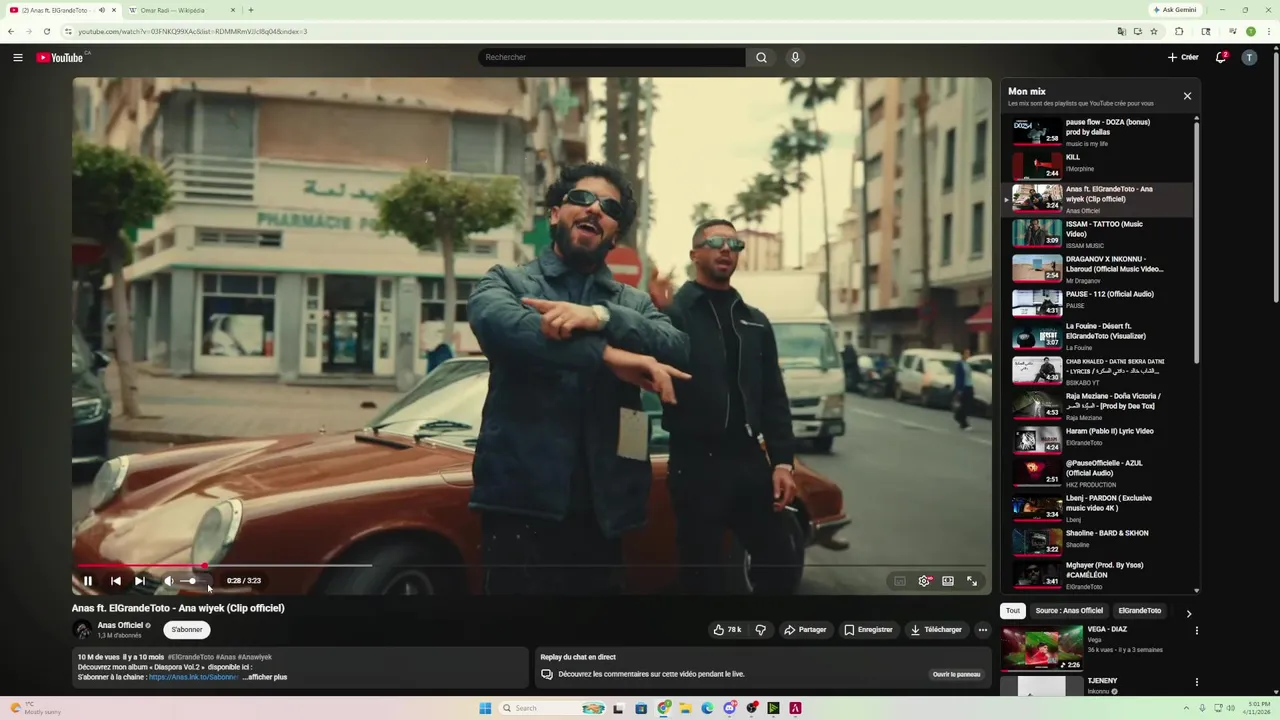The width and height of the screenshot is (1280, 720).
Task: Open a new browser tab
Action: [x=250, y=10]
